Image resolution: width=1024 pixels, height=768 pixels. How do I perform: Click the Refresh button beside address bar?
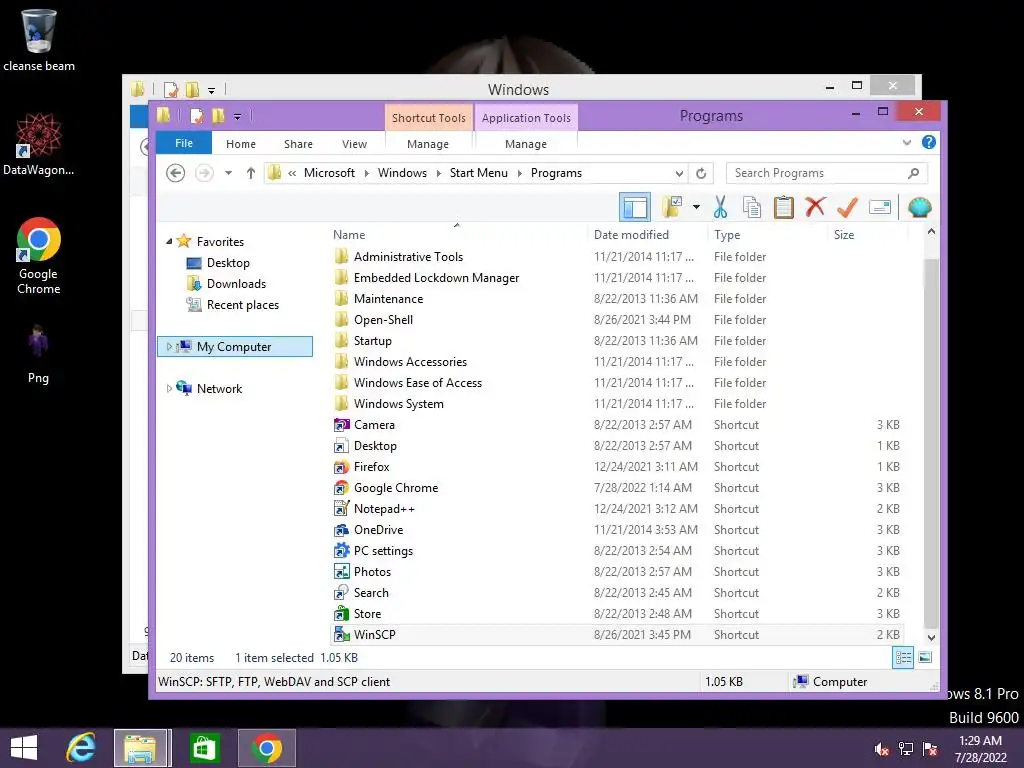point(701,173)
